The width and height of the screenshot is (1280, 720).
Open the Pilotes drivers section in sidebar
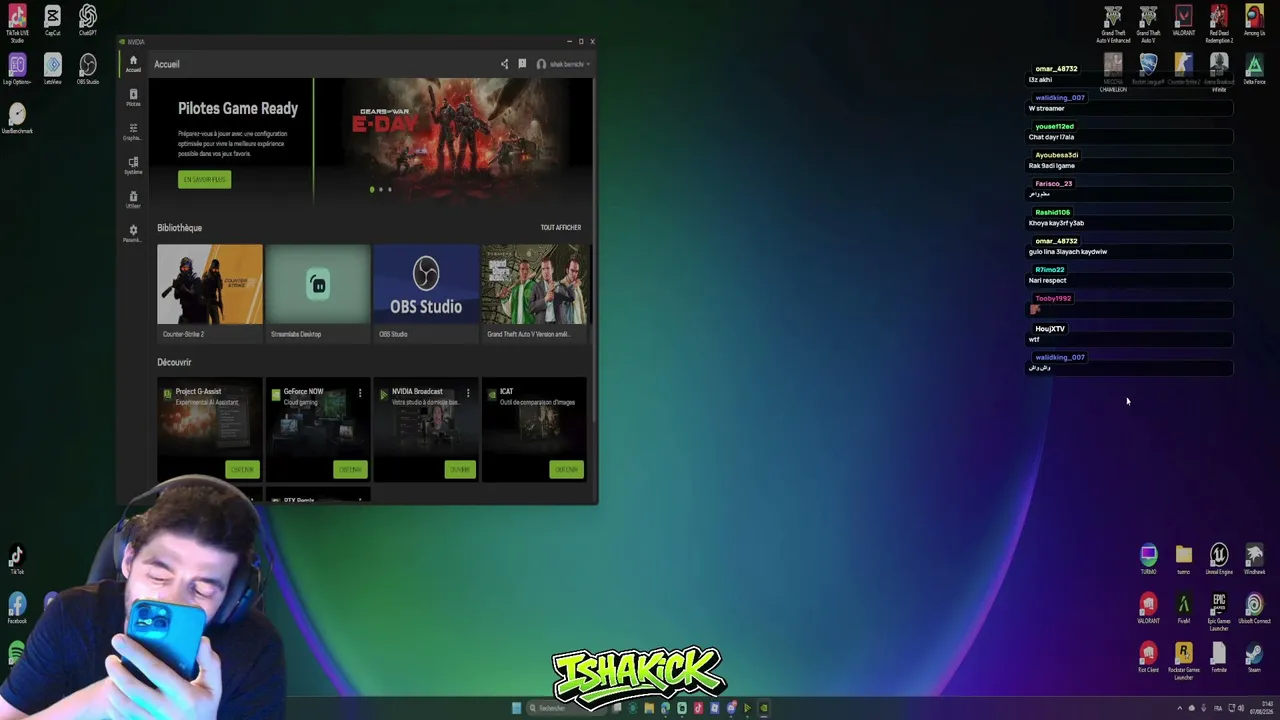click(x=133, y=98)
